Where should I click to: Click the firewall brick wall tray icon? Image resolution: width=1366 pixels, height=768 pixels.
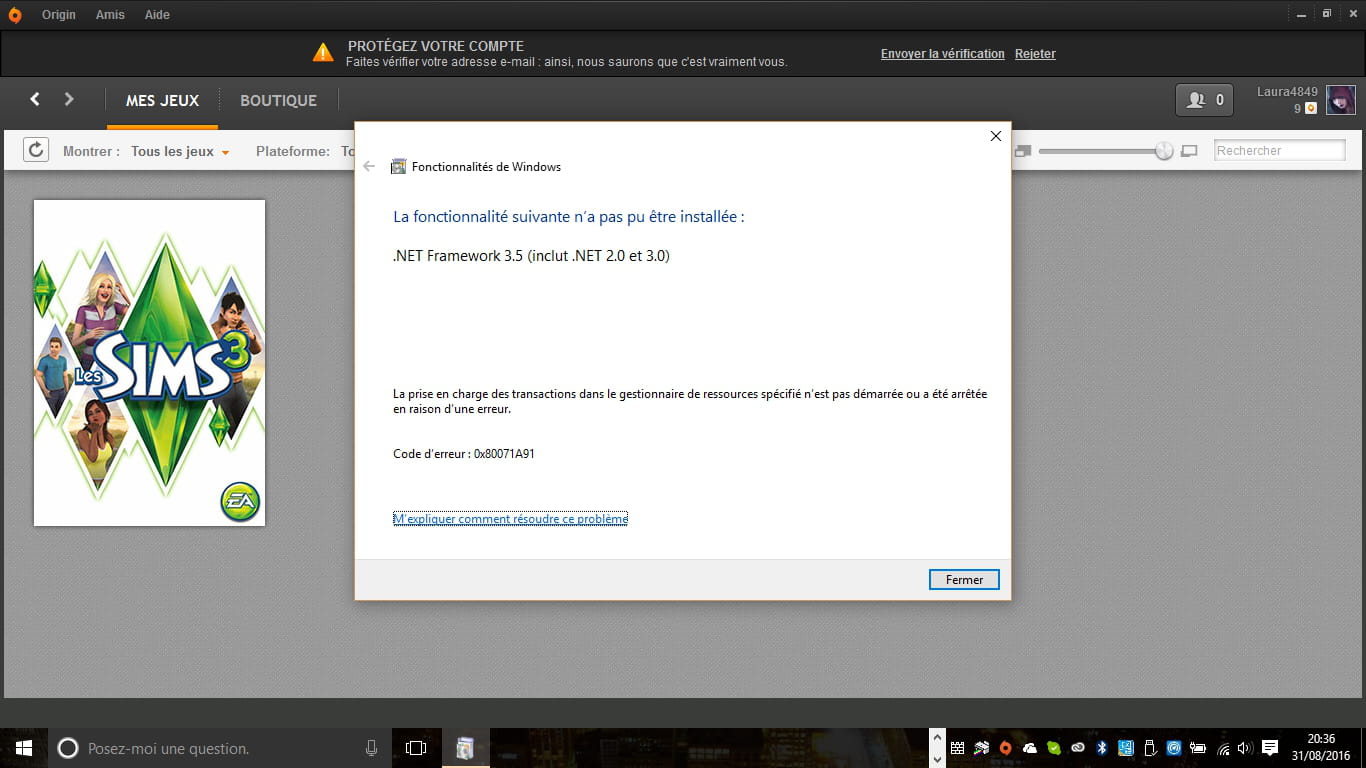[957, 748]
